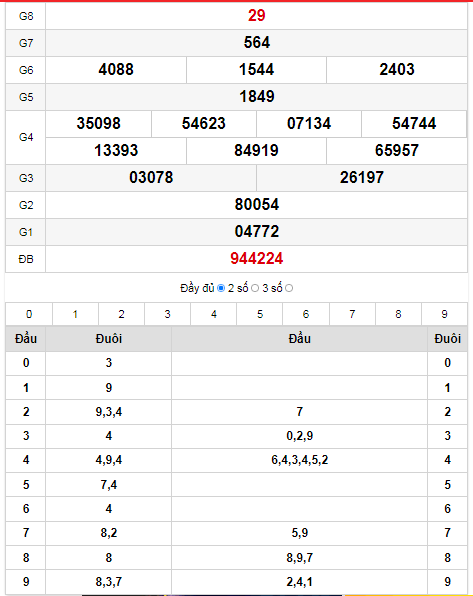Switch to digit tab 1
The image size is (473, 596).
[75, 314]
